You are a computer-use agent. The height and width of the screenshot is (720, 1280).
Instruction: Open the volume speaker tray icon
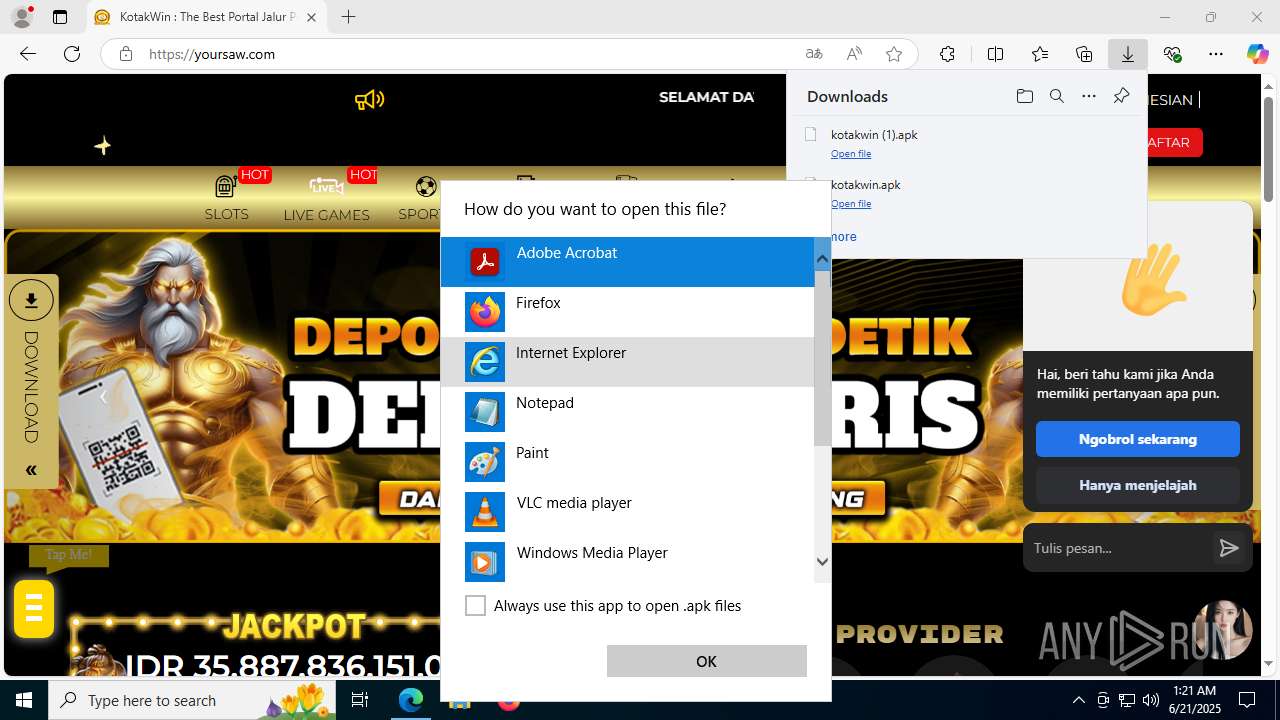pyautogui.click(x=1150, y=700)
